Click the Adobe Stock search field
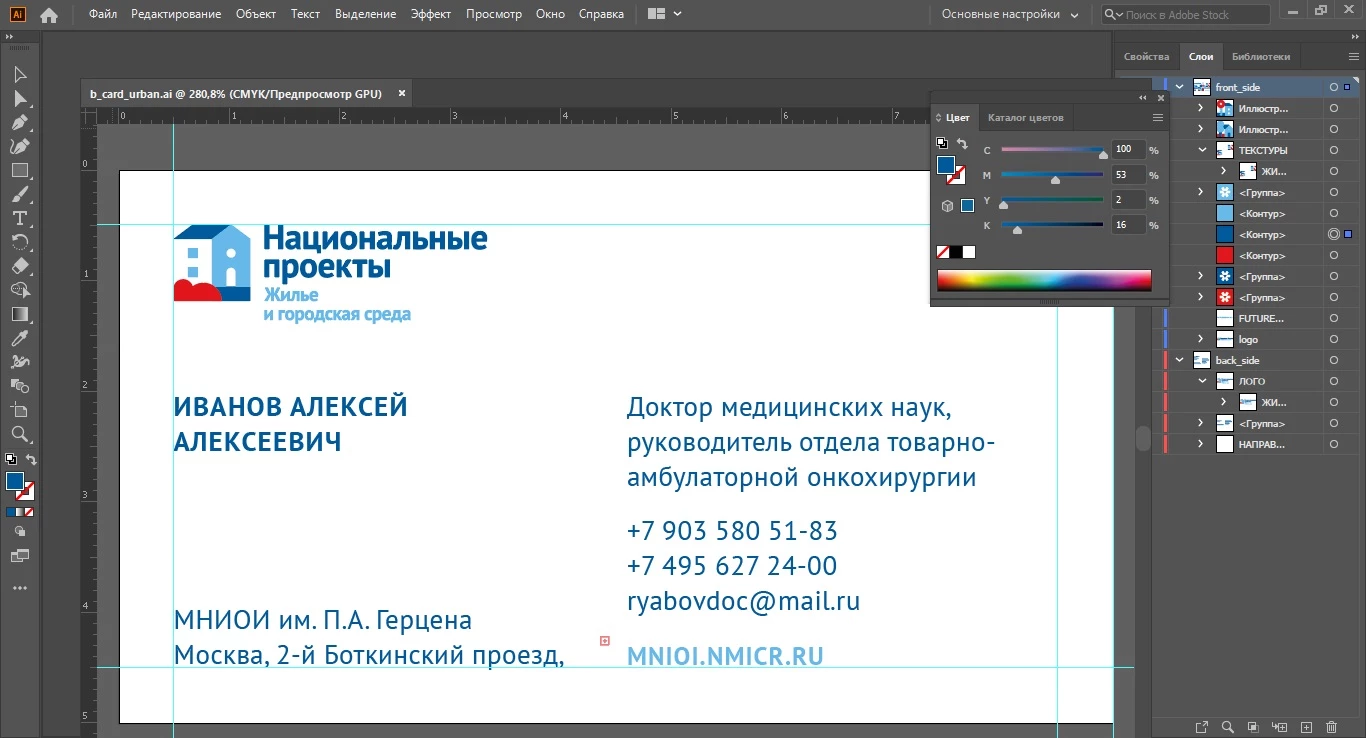Image resolution: width=1366 pixels, height=738 pixels. point(1186,14)
